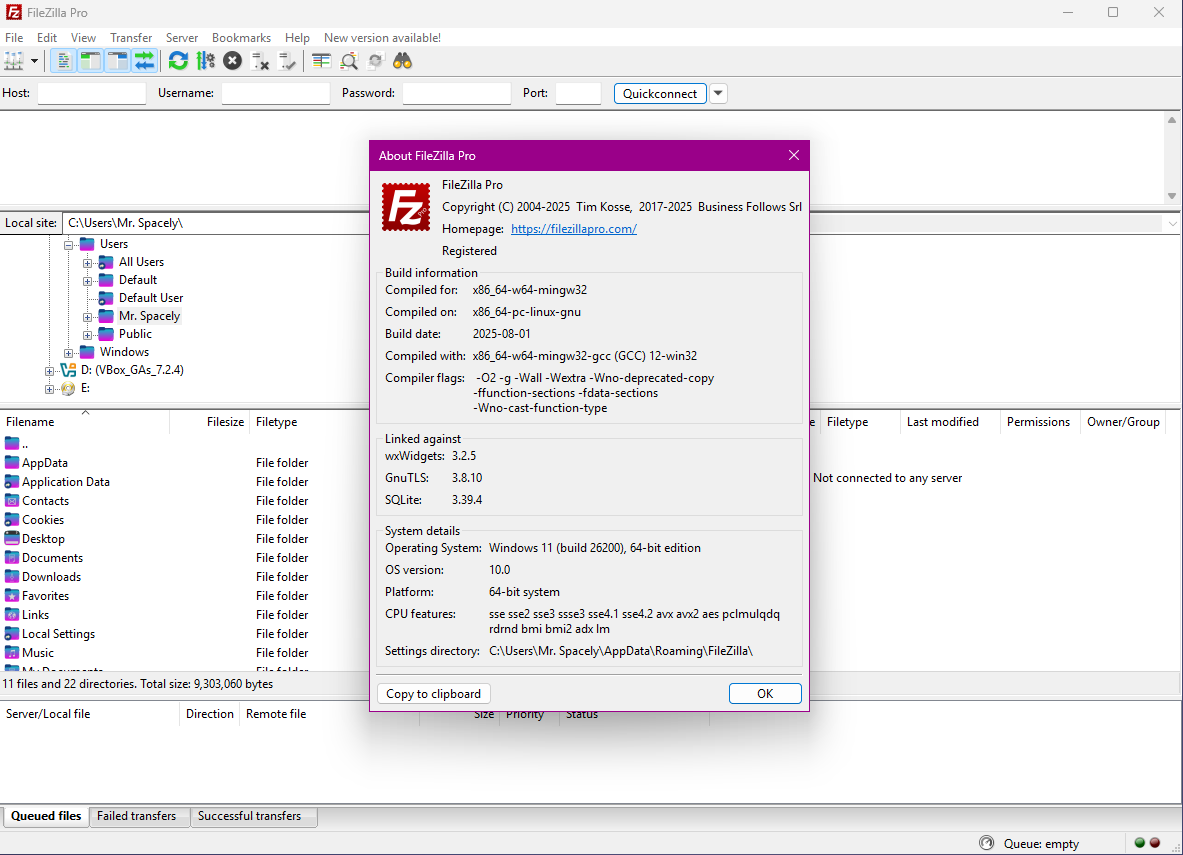Viewport: 1183px width, 855px height.
Task: Click the process queue toolbar icon
Action: (205, 61)
